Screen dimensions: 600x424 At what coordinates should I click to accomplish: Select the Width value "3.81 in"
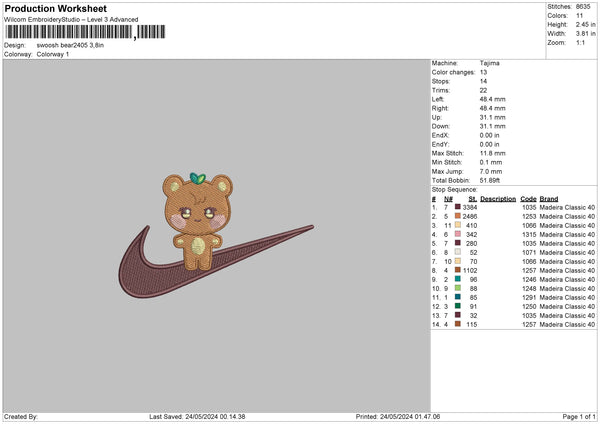click(x=585, y=34)
